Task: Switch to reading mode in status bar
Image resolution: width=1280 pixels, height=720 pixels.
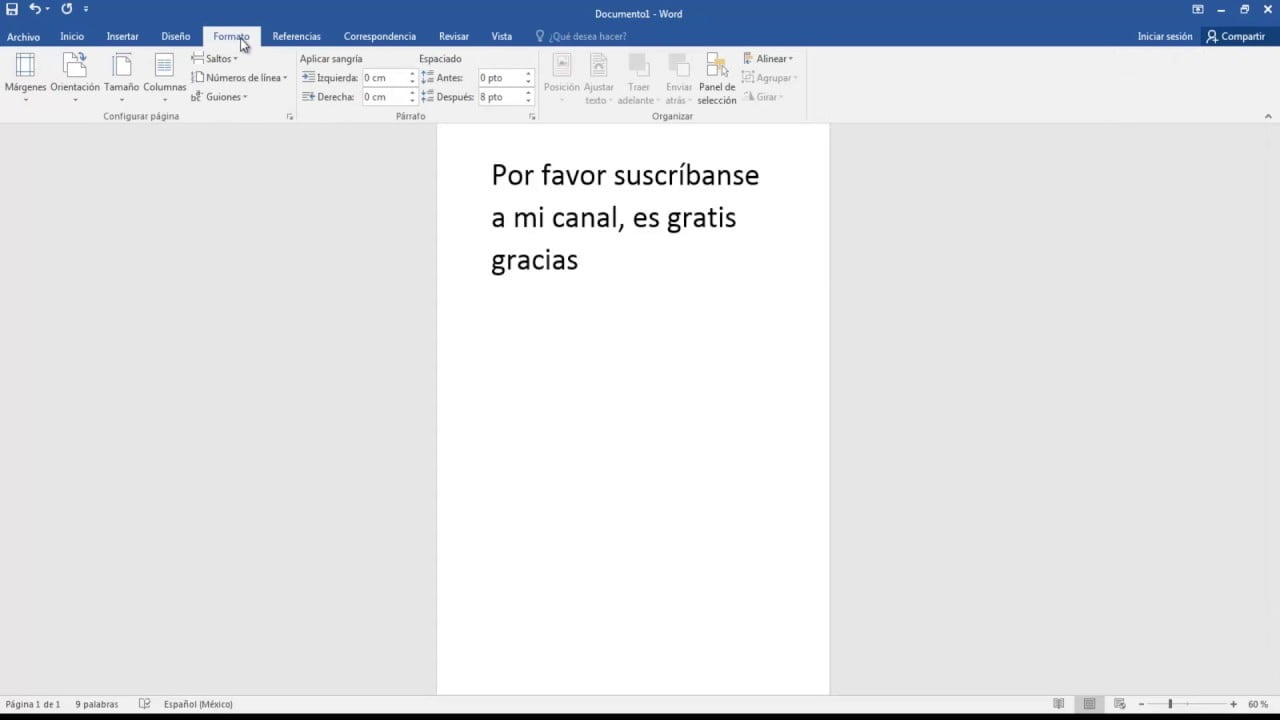Action: pyautogui.click(x=1059, y=704)
